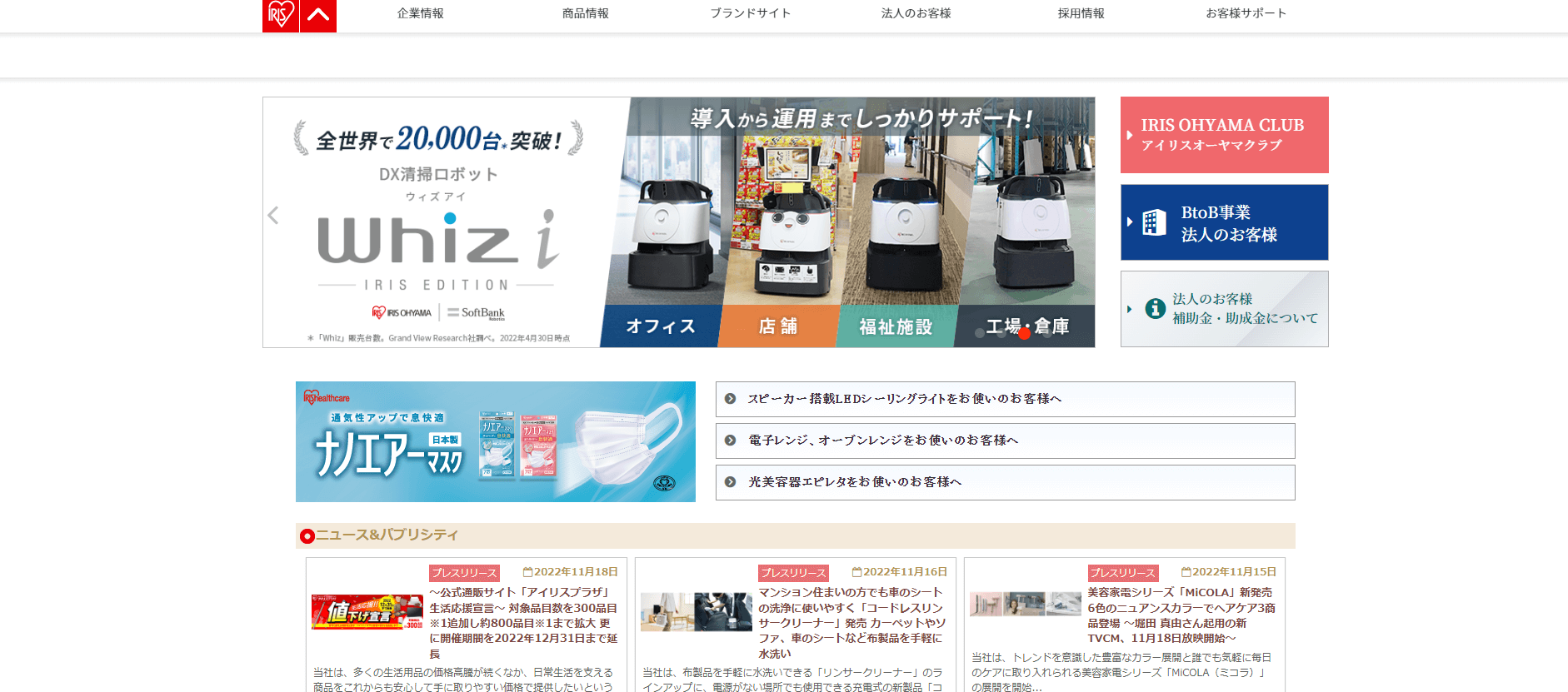Click the circle arrow icon beside スピーカー搭載LED link
Viewport: 1568px width, 692px height.
click(x=730, y=399)
